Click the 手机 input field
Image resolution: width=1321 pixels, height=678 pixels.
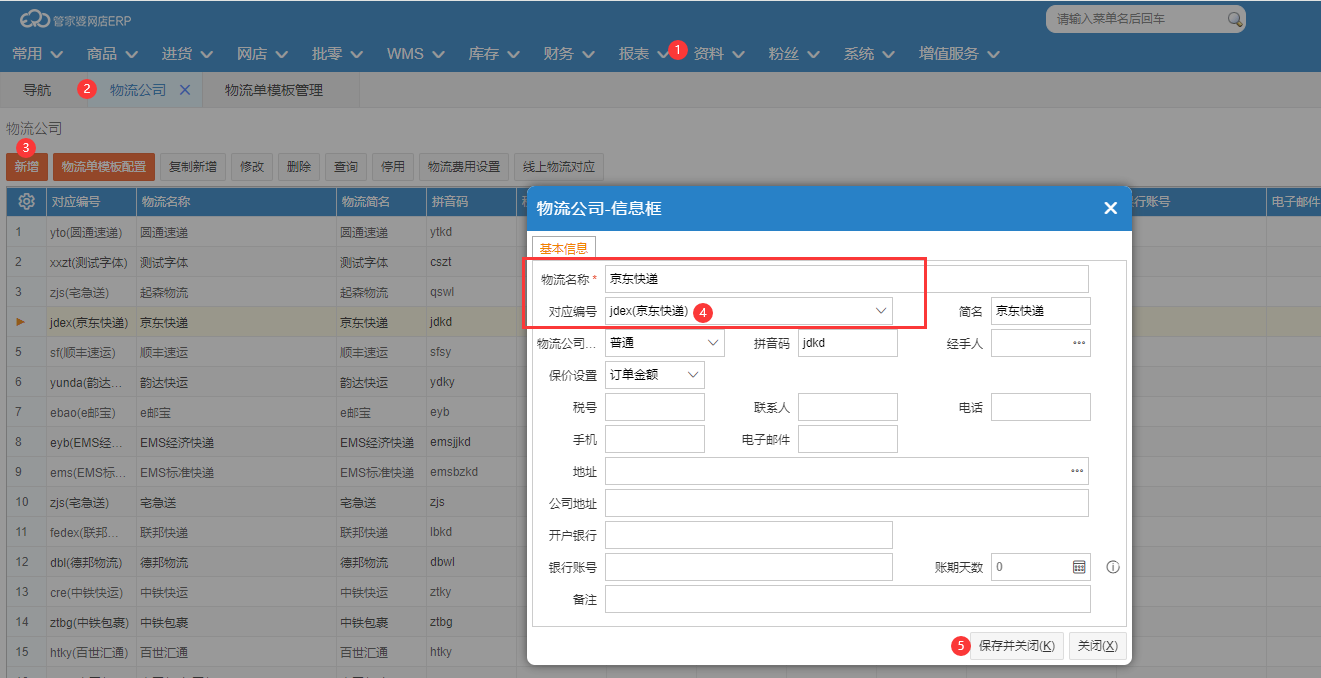[655, 439]
